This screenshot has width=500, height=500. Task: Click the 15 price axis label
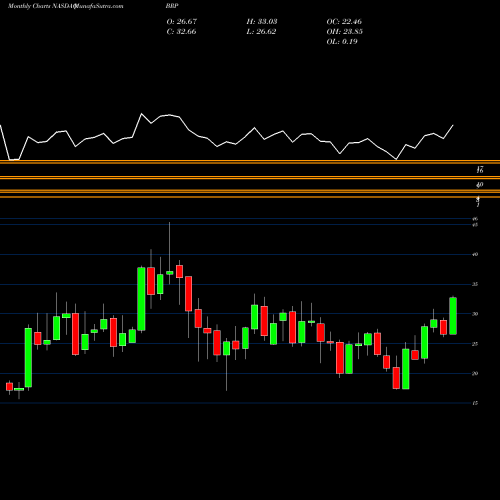pos(475,403)
